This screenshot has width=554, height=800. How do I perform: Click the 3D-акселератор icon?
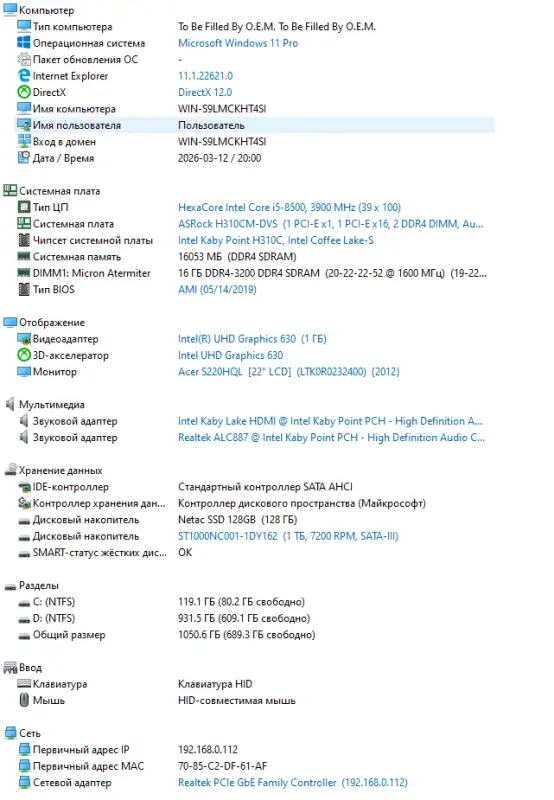[23, 355]
